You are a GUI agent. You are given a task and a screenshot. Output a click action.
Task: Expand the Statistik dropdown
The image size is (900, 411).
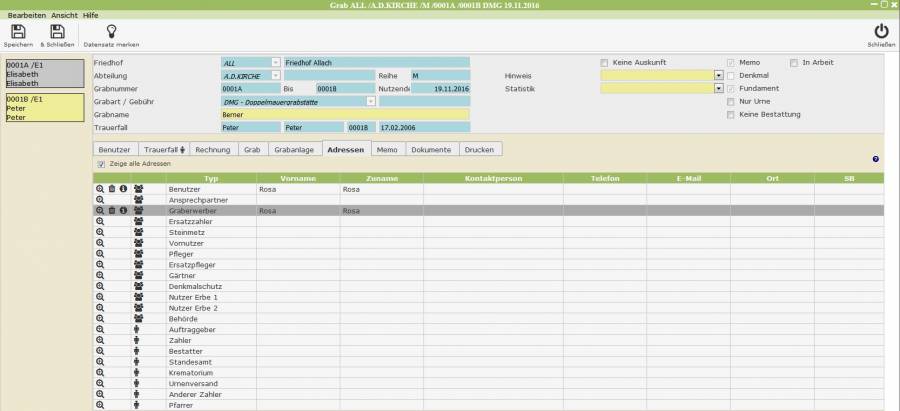click(718, 88)
